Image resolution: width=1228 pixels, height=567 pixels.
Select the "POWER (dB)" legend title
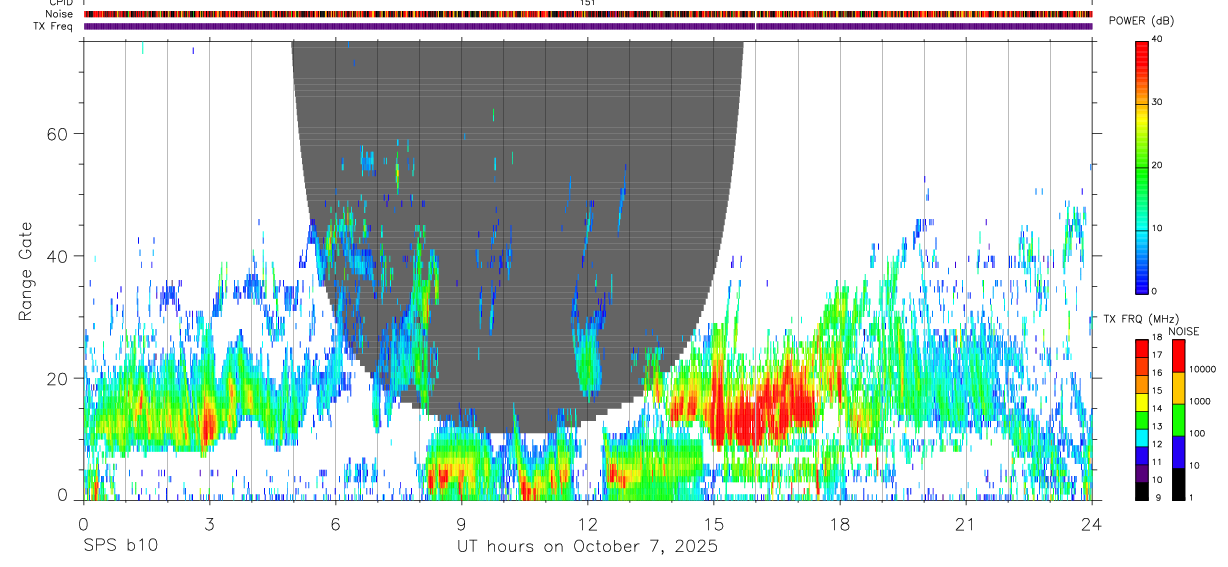click(x=1142, y=21)
